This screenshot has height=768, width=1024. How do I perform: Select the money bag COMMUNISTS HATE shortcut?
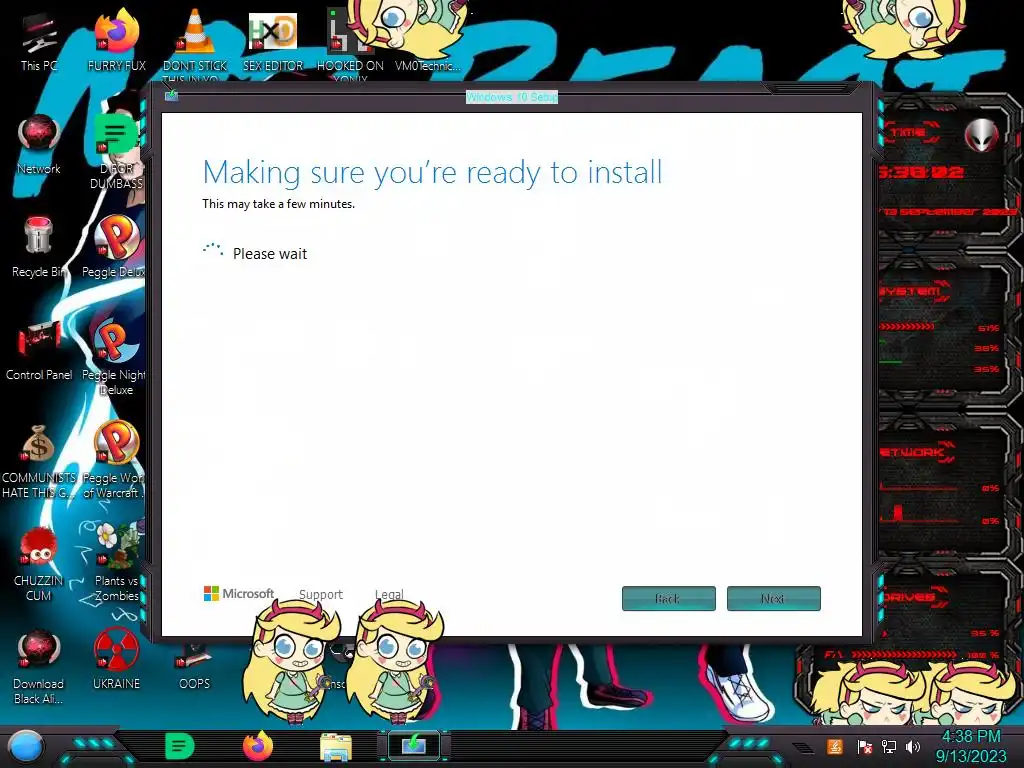coord(39,461)
